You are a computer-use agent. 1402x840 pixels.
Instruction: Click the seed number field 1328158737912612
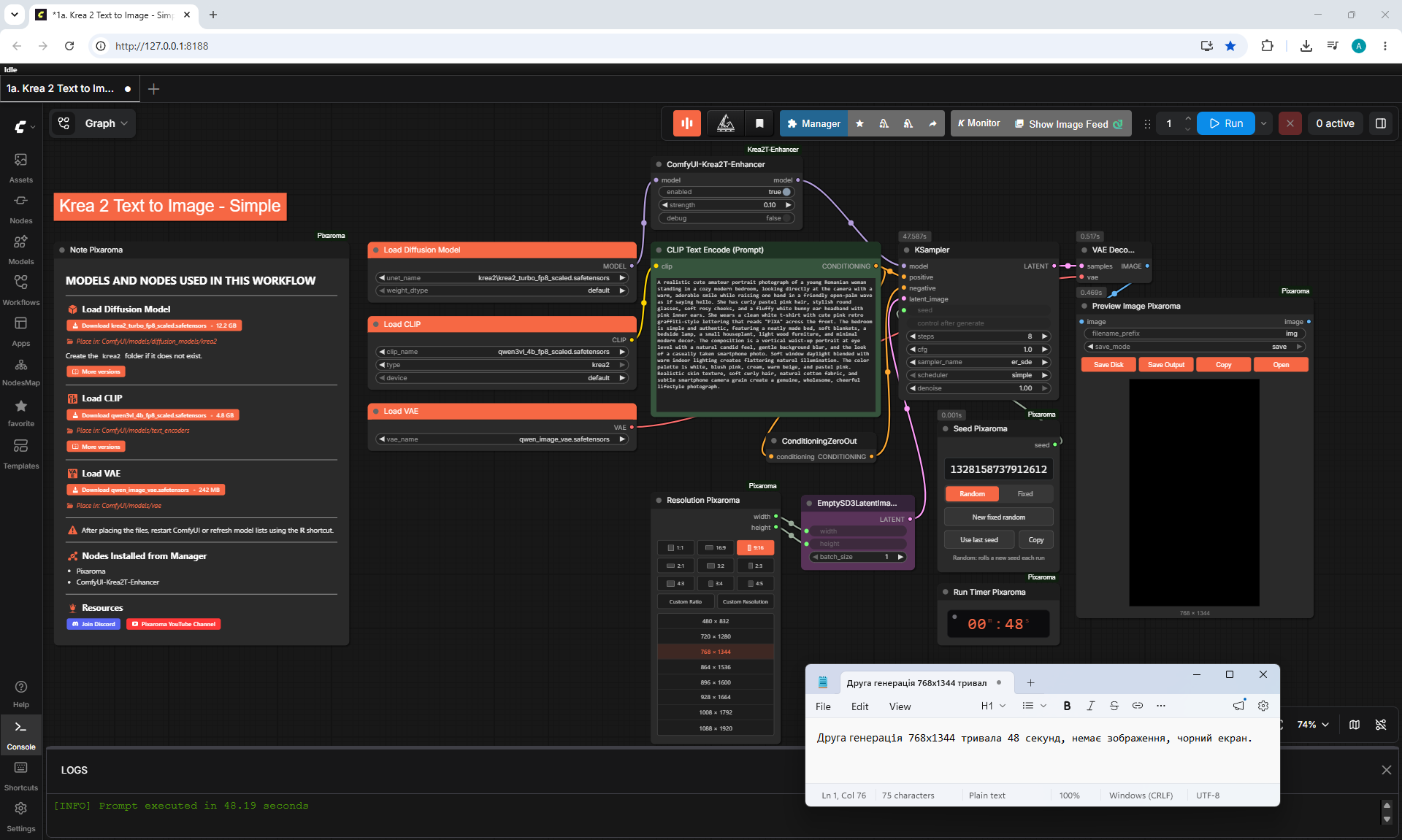pos(998,469)
